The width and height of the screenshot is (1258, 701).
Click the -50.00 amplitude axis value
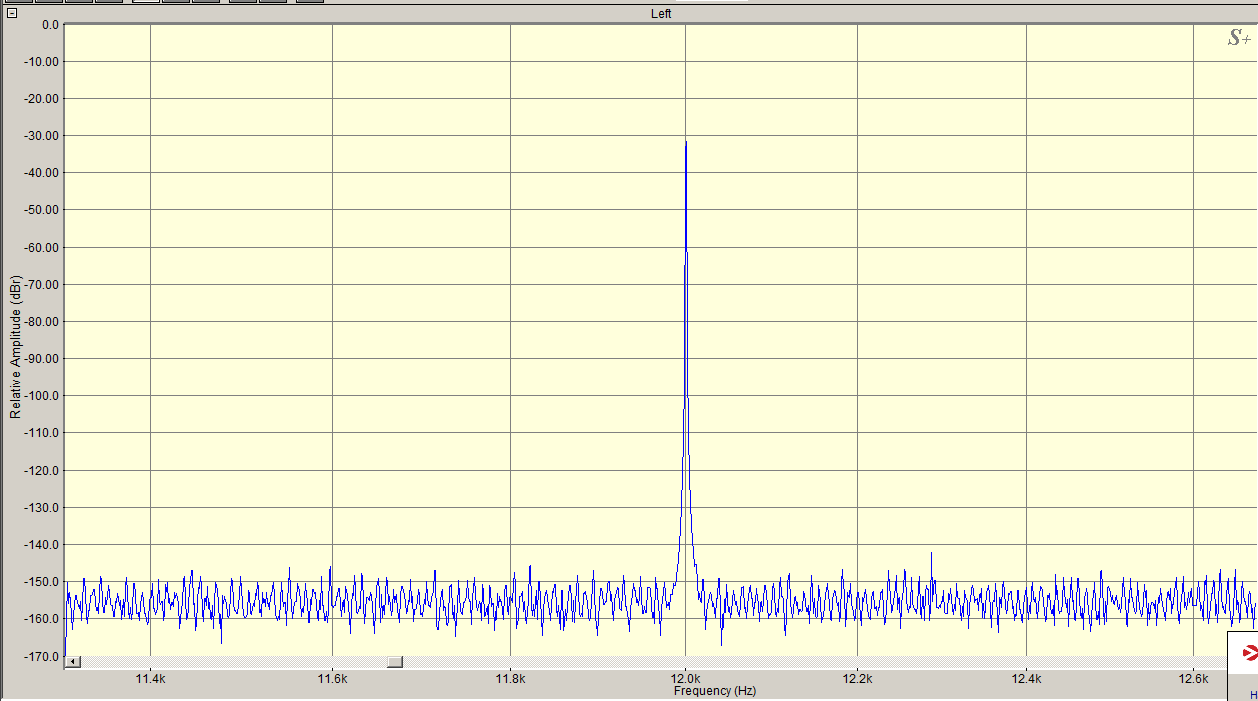[43, 210]
